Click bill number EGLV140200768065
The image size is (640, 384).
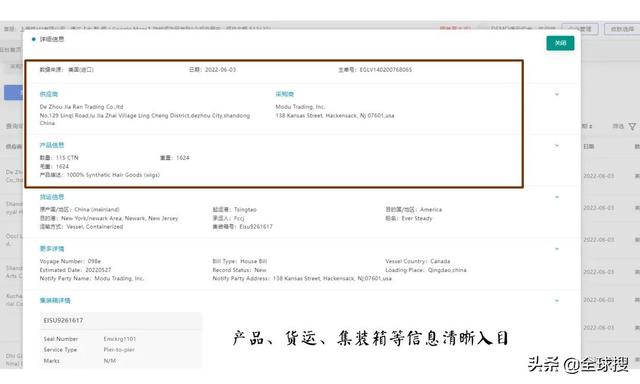(x=386, y=70)
